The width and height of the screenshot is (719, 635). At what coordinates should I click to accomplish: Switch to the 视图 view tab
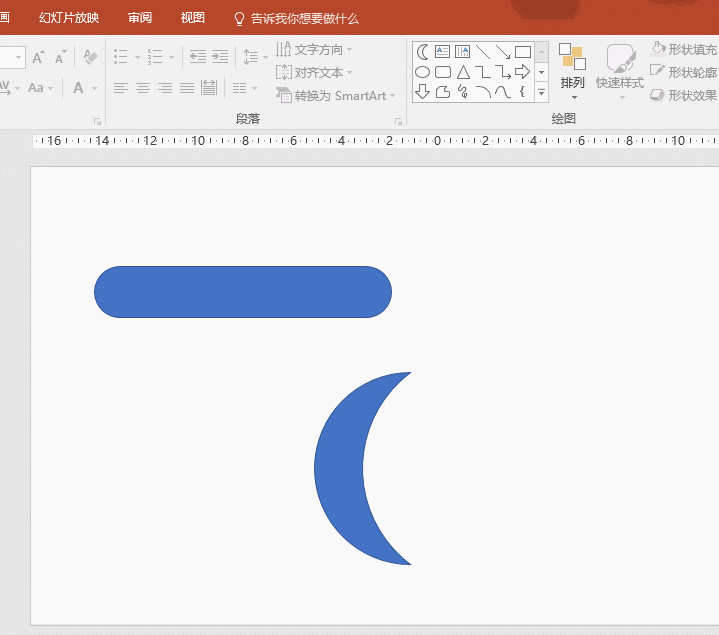coord(192,18)
